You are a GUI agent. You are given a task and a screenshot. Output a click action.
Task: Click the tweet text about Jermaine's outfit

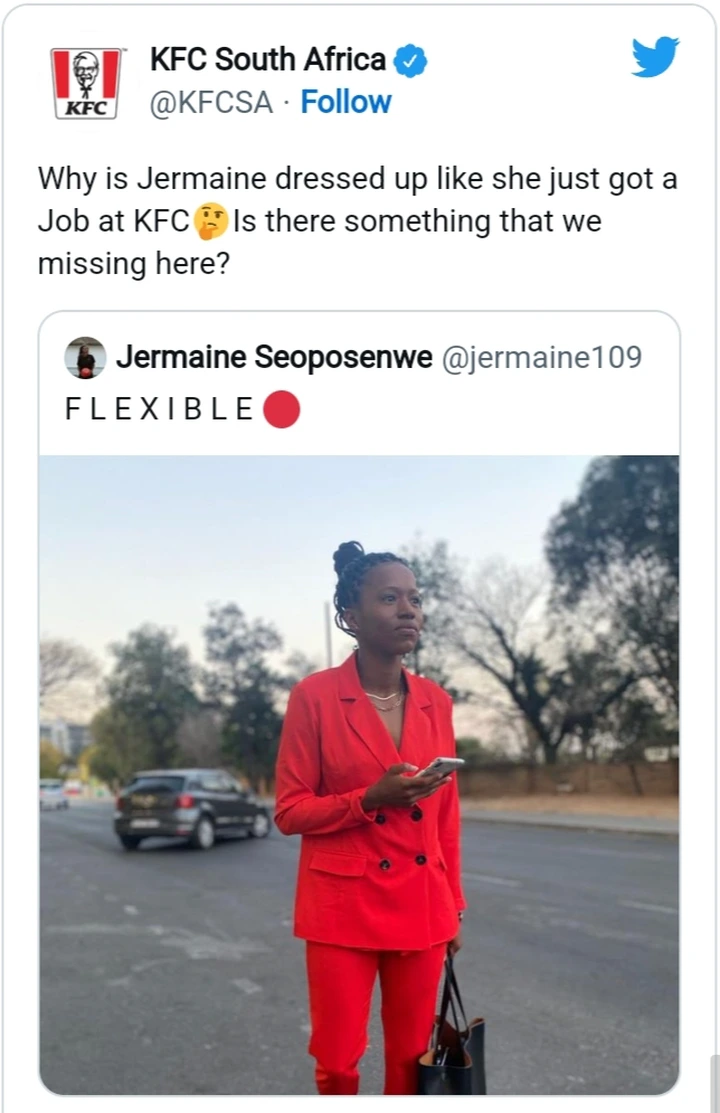click(x=357, y=221)
